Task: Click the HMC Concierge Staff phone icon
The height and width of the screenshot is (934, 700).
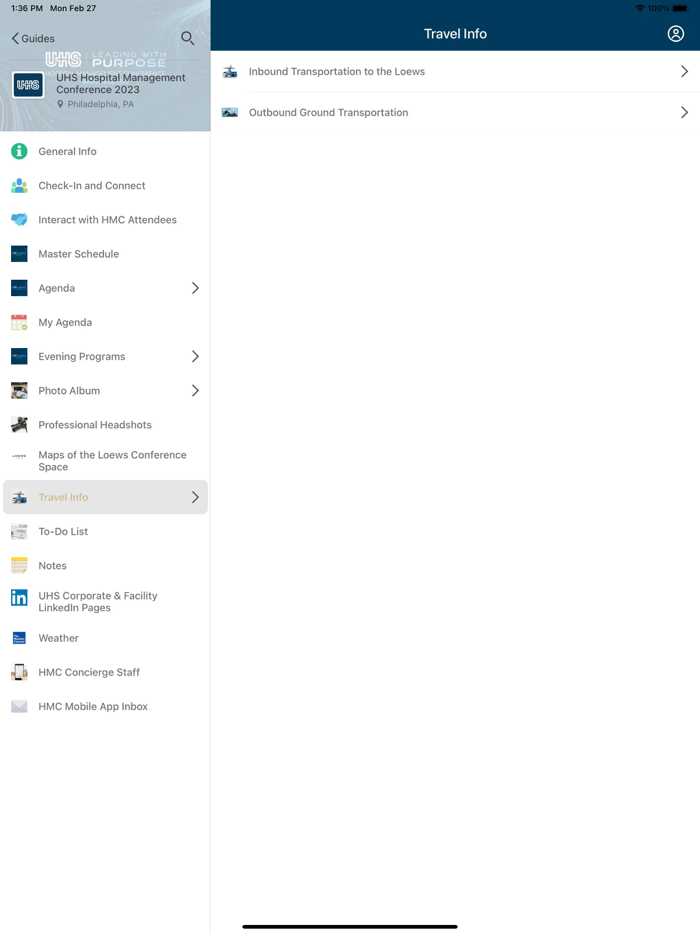Action: (19, 672)
